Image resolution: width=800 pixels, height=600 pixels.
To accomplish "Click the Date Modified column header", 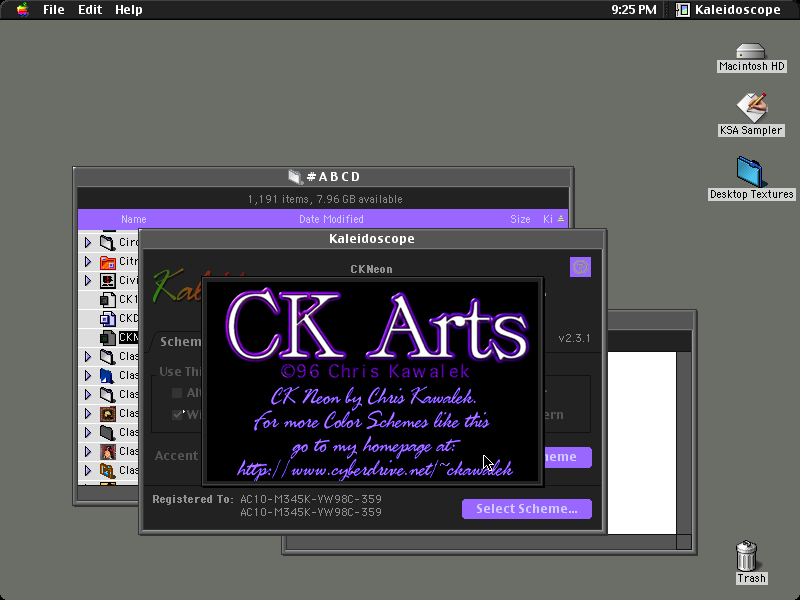I will [x=331, y=219].
